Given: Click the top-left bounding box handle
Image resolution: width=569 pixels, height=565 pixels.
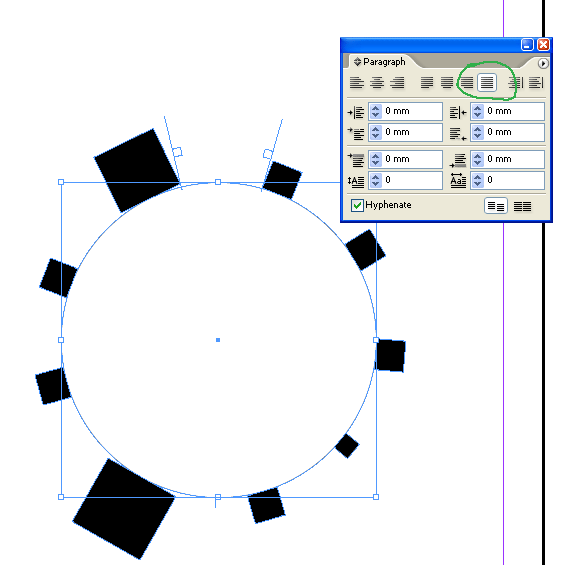Looking at the screenshot, I should (61, 182).
